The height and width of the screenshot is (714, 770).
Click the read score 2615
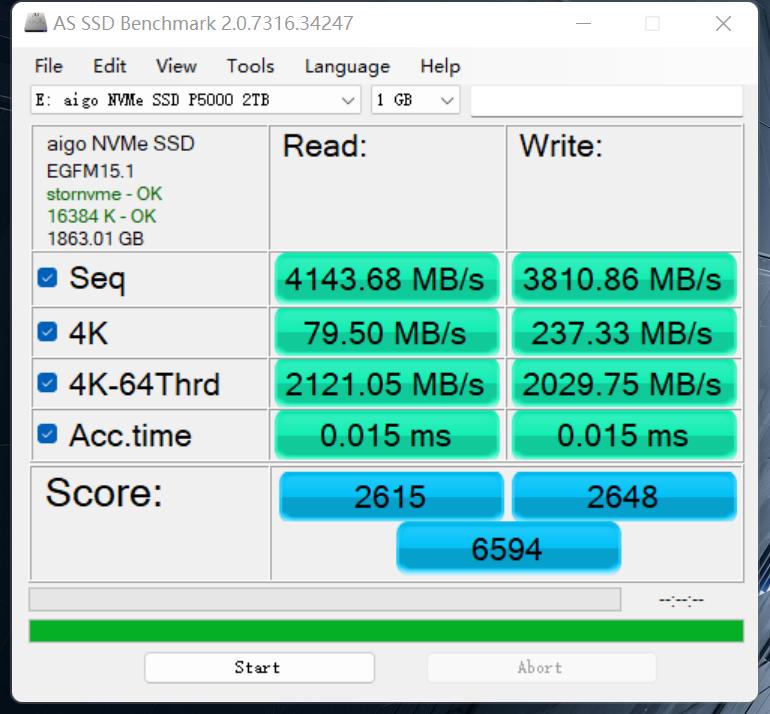(x=391, y=495)
